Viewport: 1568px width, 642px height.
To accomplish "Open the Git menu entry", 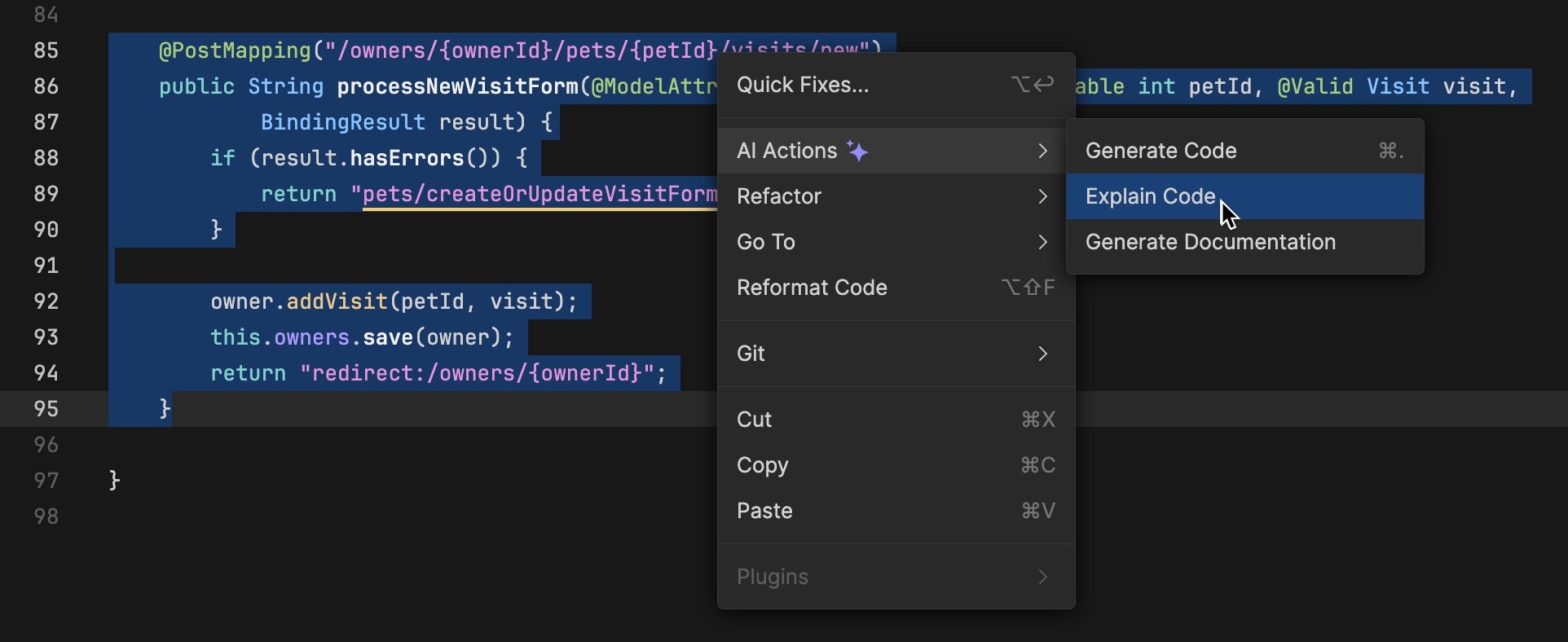I will (x=751, y=354).
